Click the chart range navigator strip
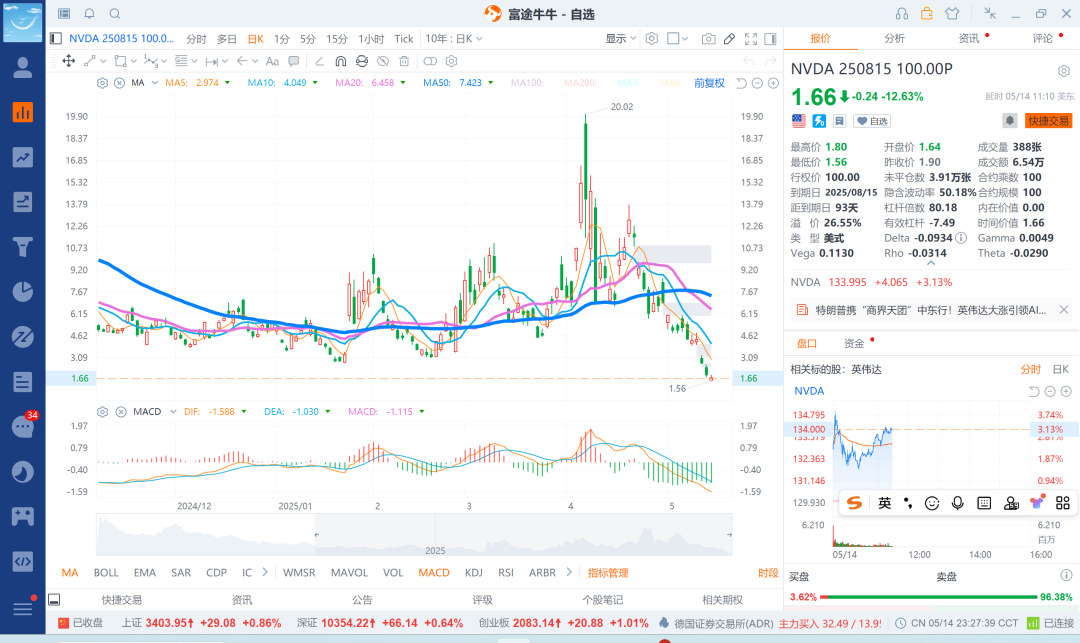This screenshot has height=643, width=1080. tap(414, 535)
